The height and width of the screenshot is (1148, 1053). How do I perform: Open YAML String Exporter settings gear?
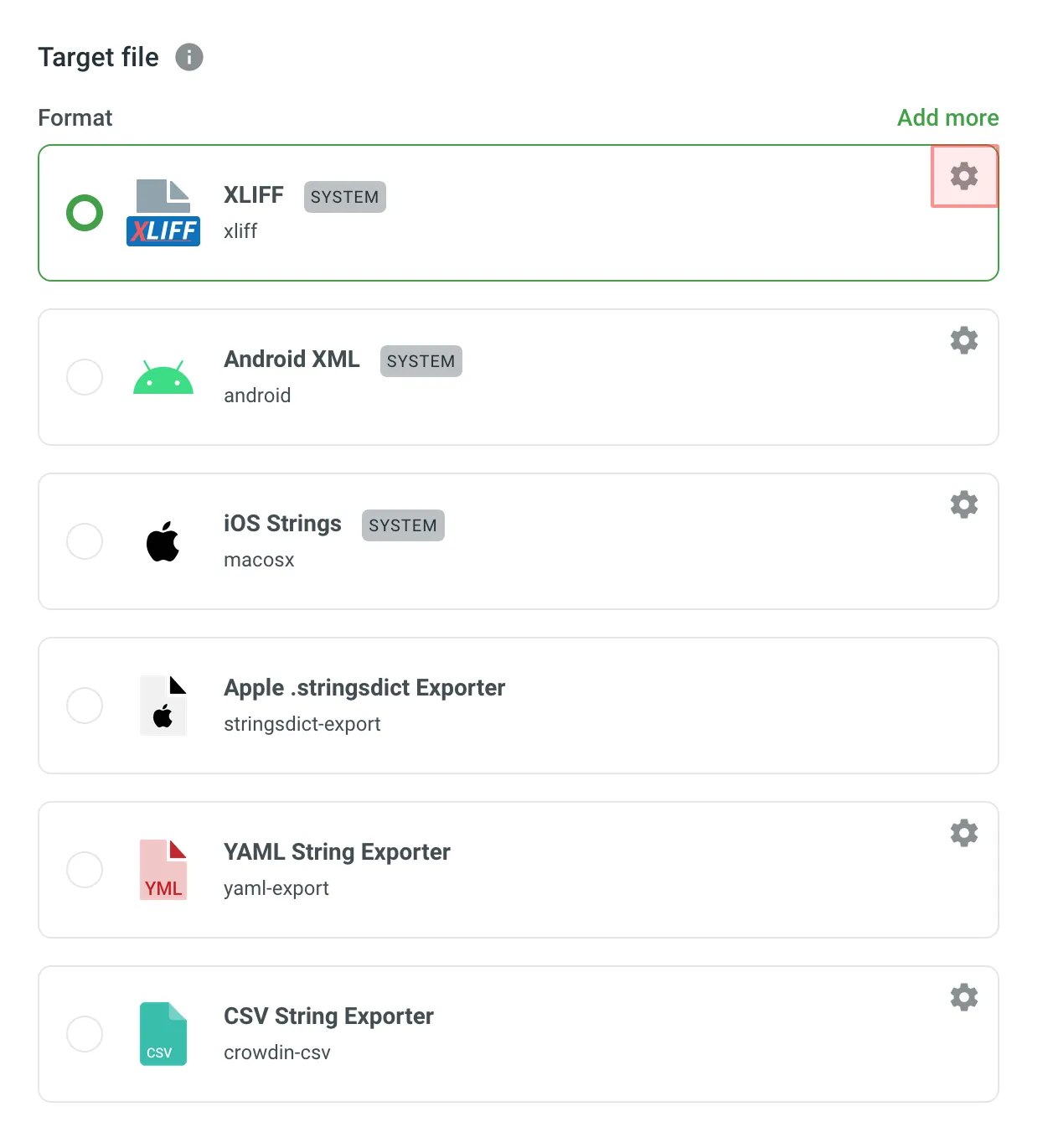(964, 832)
